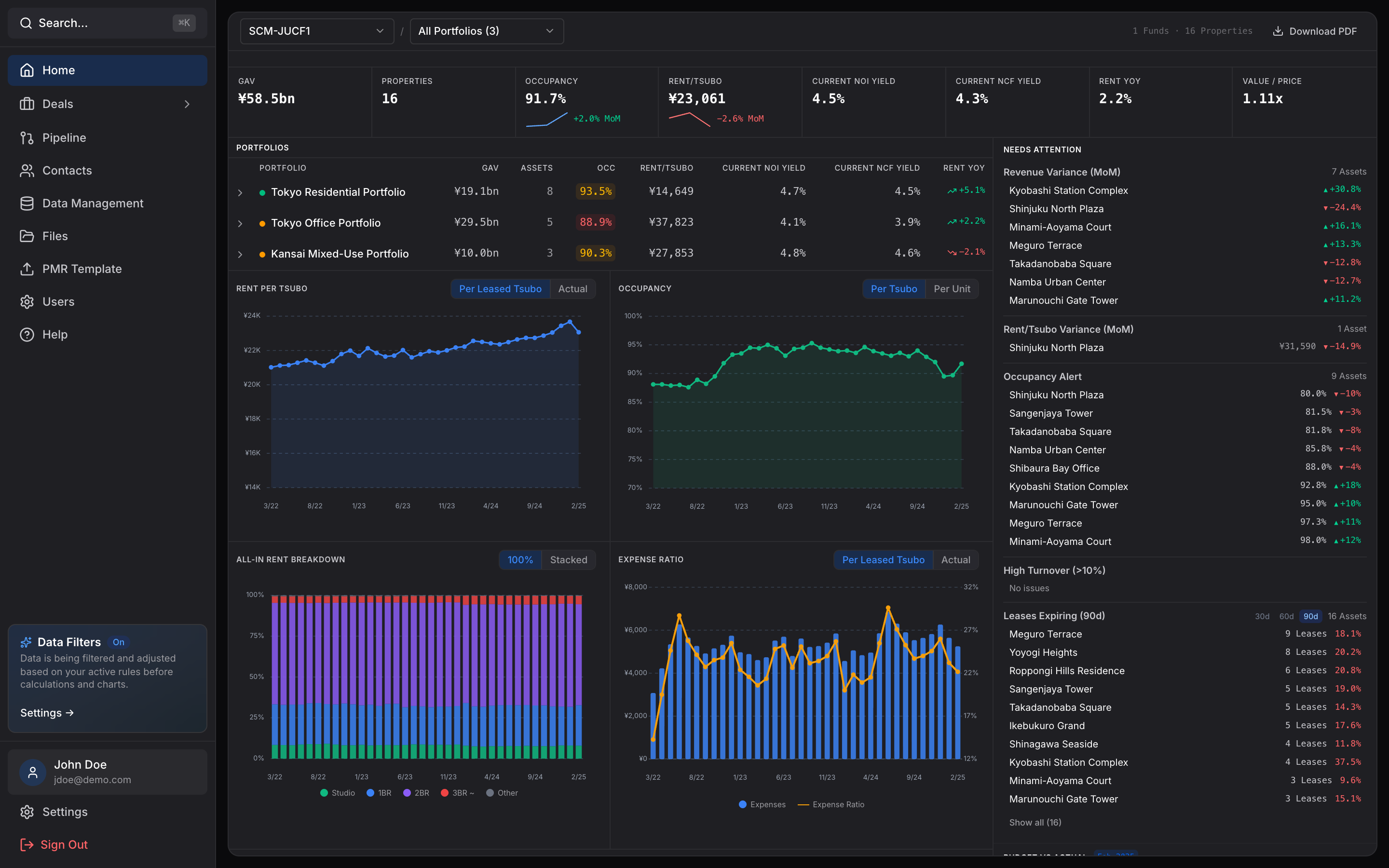
Task: Select the 30d leases expiring filter
Action: (1262, 615)
